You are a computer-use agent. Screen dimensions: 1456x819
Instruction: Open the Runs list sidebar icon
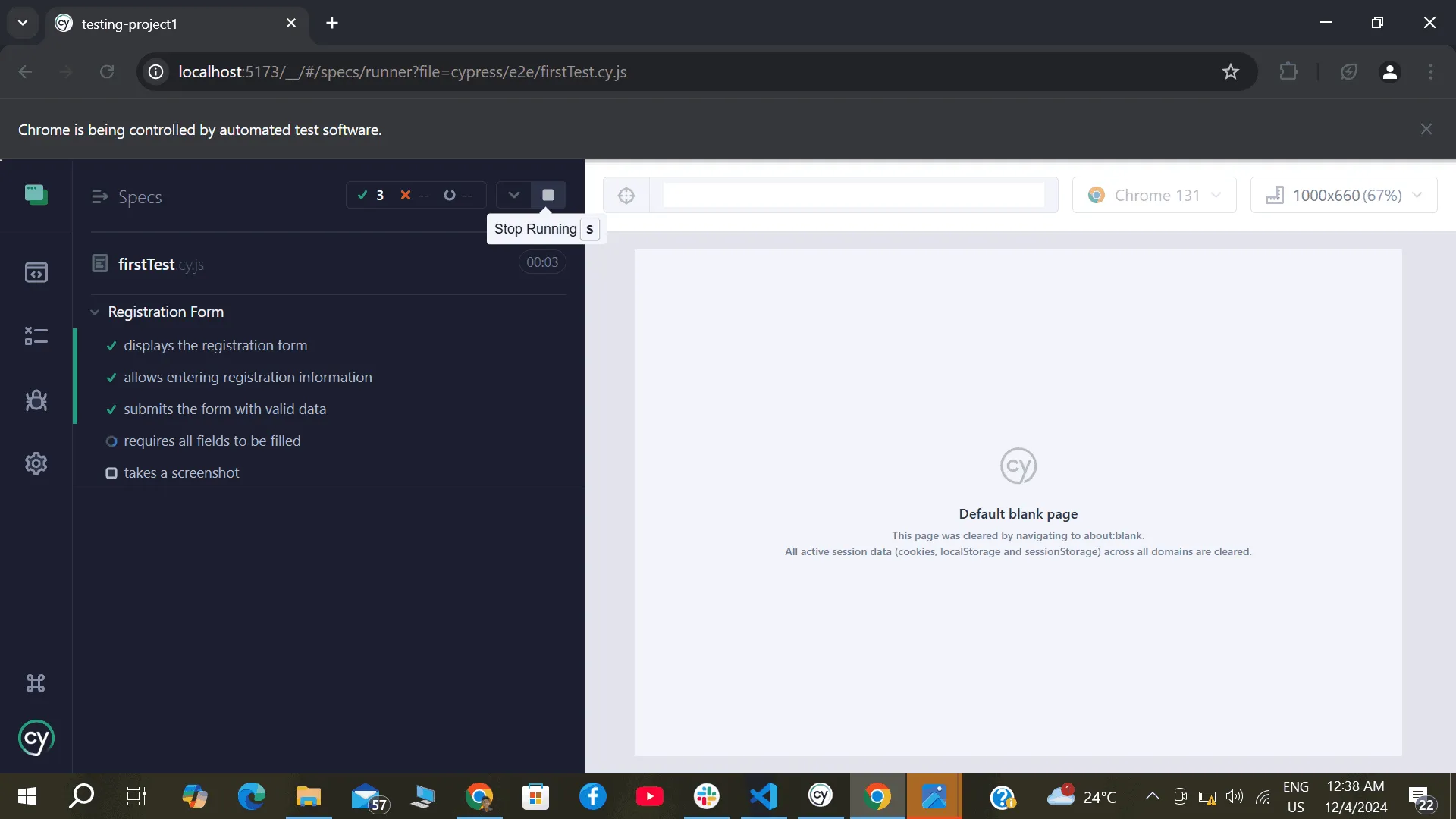click(x=36, y=336)
